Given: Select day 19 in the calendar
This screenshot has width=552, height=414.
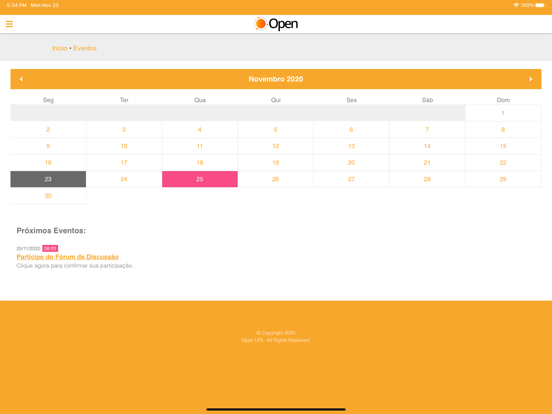Looking at the screenshot, I should click(x=276, y=163).
